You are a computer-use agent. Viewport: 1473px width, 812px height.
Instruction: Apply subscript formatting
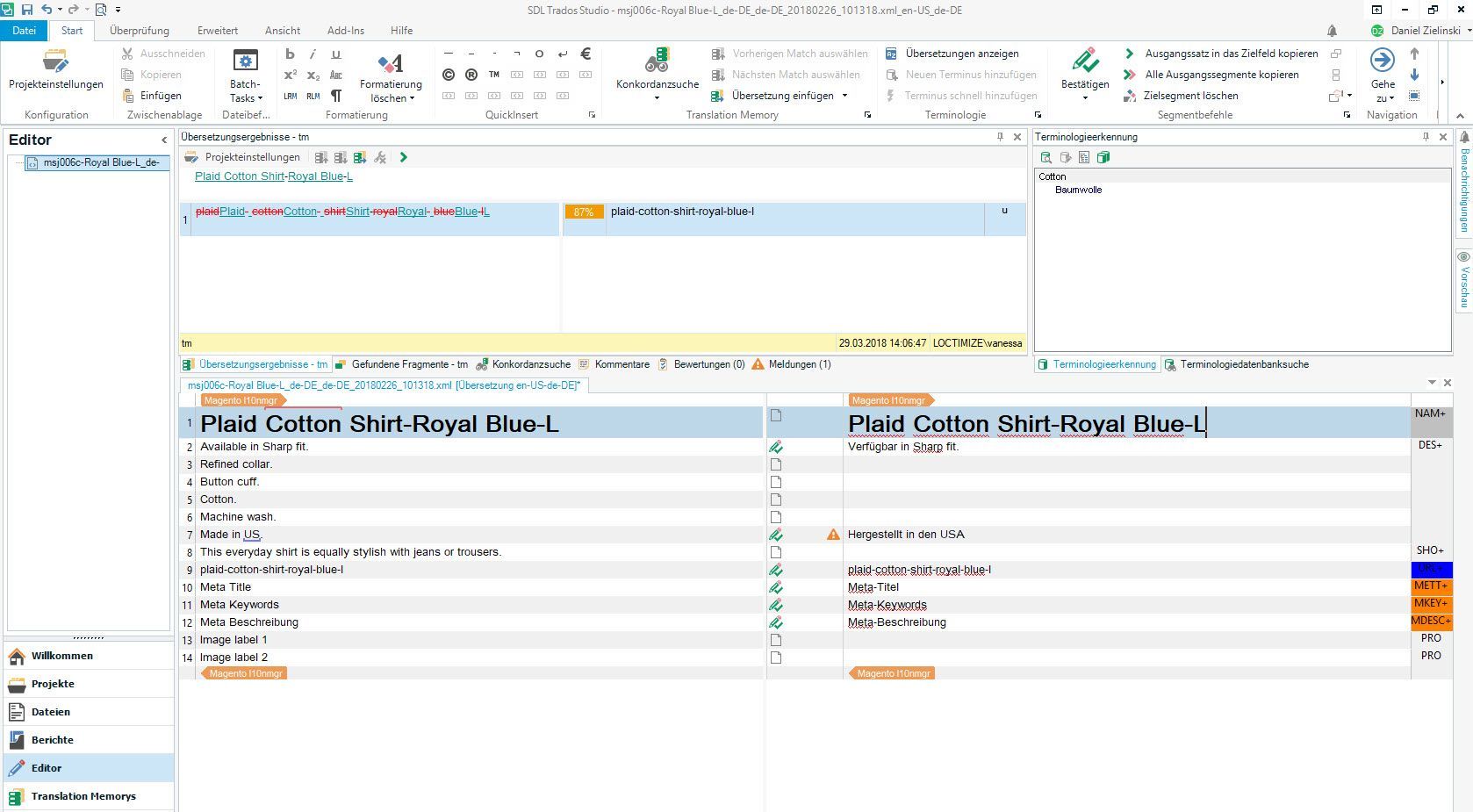[313, 75]
